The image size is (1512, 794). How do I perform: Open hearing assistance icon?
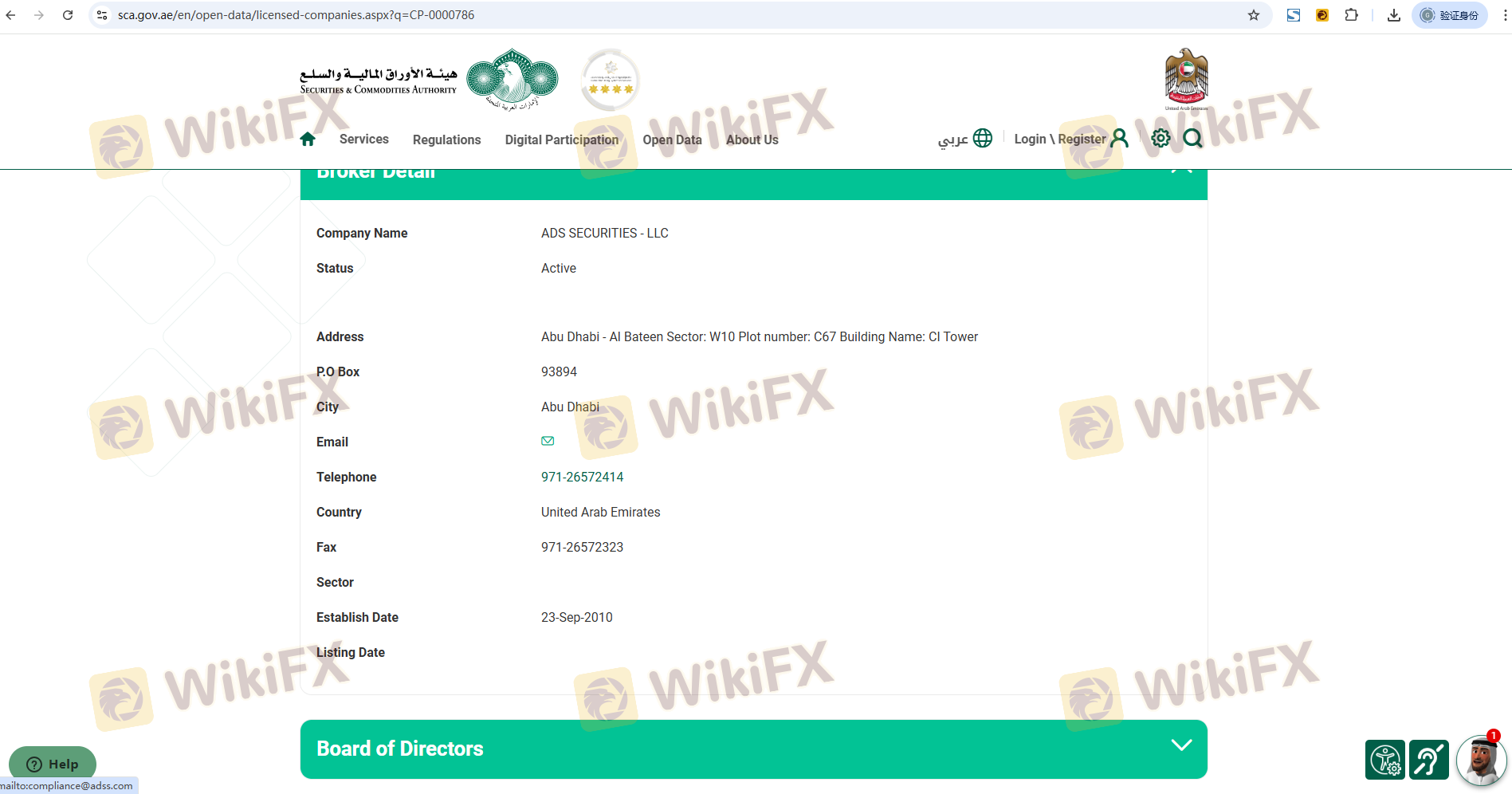point(1429,760)
